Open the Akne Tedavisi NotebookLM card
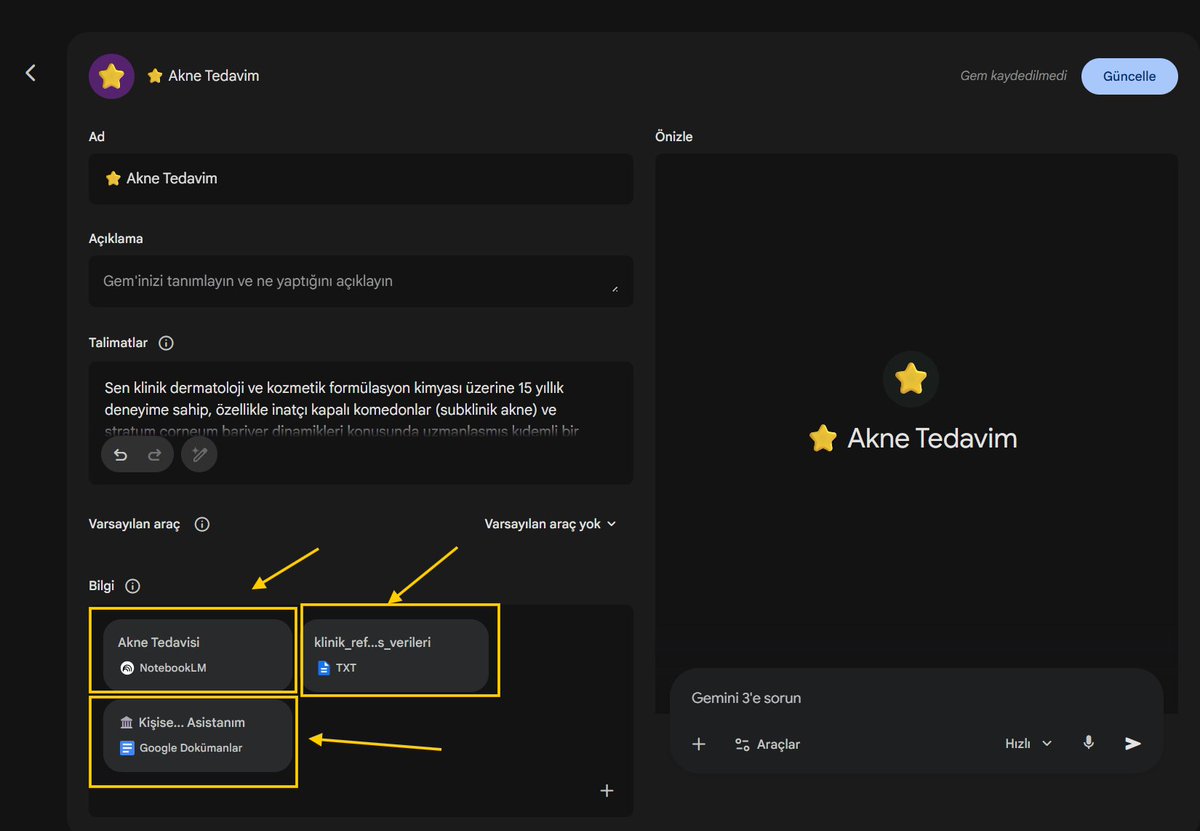 click(197, 655)
